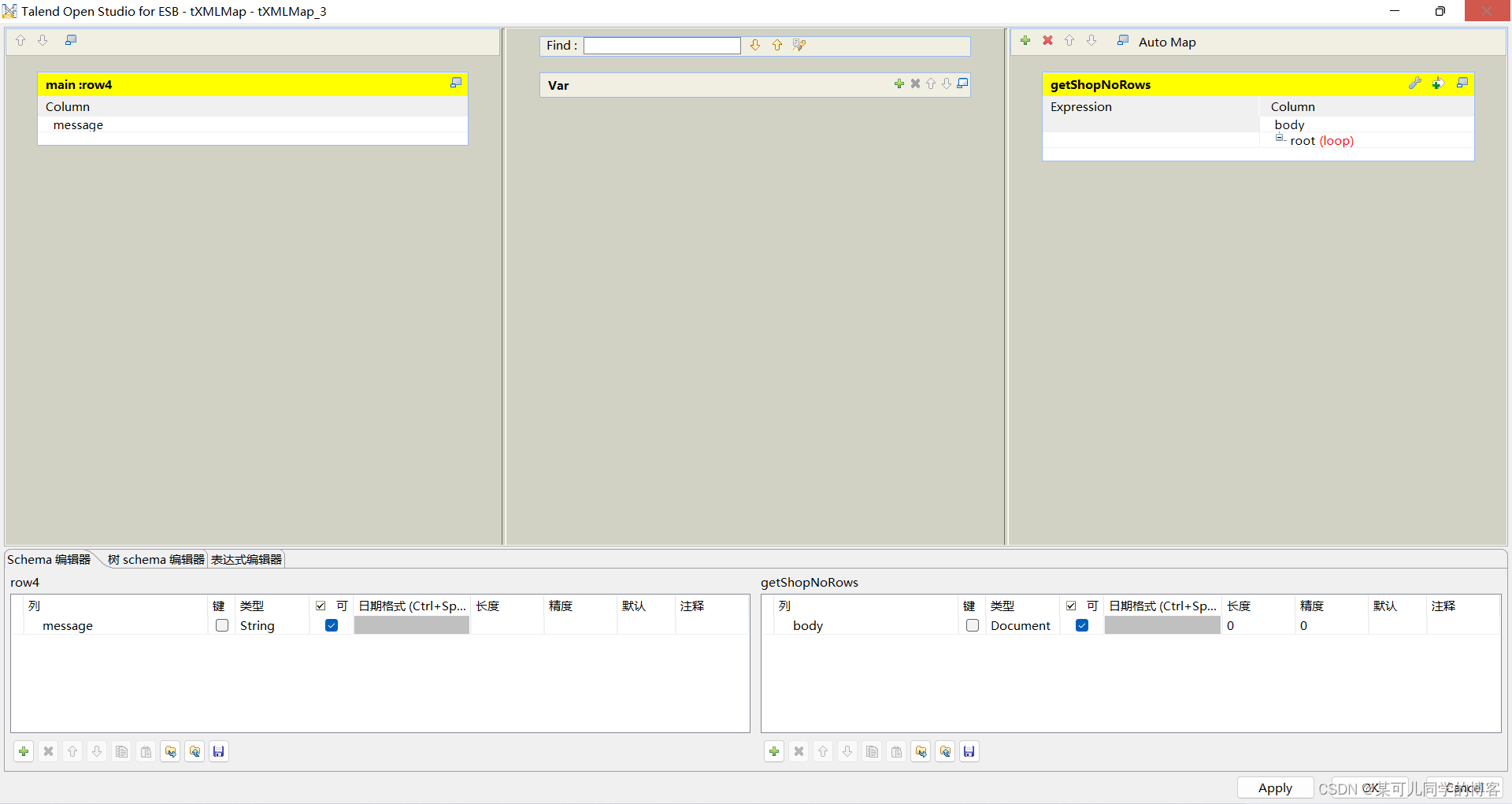Toggle key checkbox for body column
Image resolution: width=1512 pixels, height=804 pixels.
pyautogui.click(x=973, y=625)
